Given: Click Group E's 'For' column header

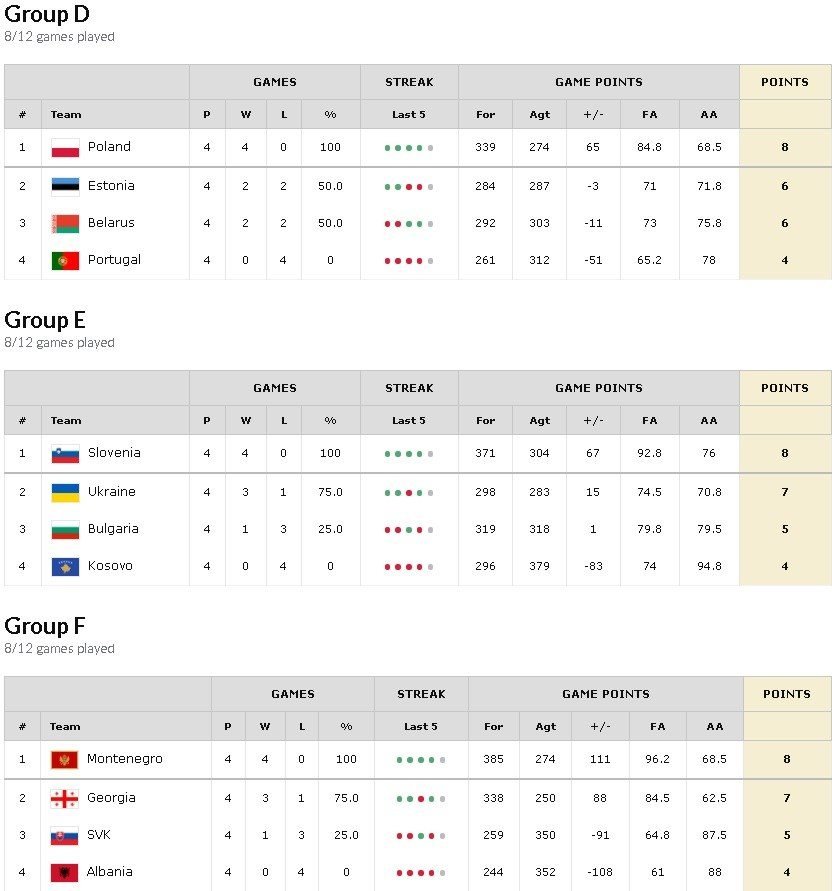Looking at the screenshot, I should 485,421.
